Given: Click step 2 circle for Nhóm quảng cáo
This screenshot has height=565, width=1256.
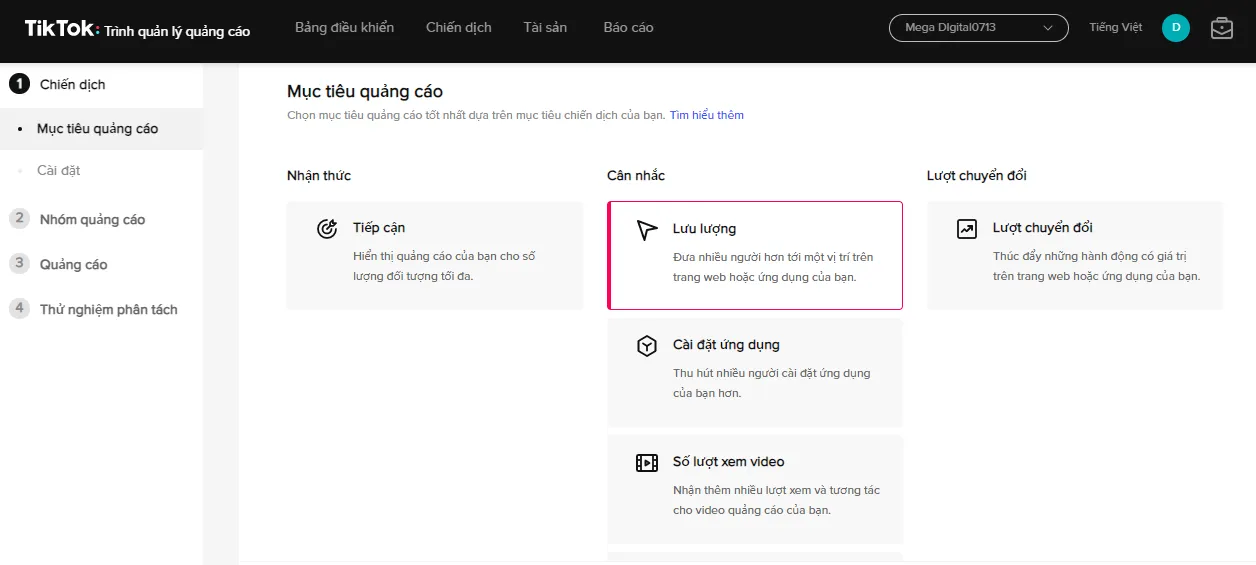Looking at the screenshot, I should pos(19,219).
